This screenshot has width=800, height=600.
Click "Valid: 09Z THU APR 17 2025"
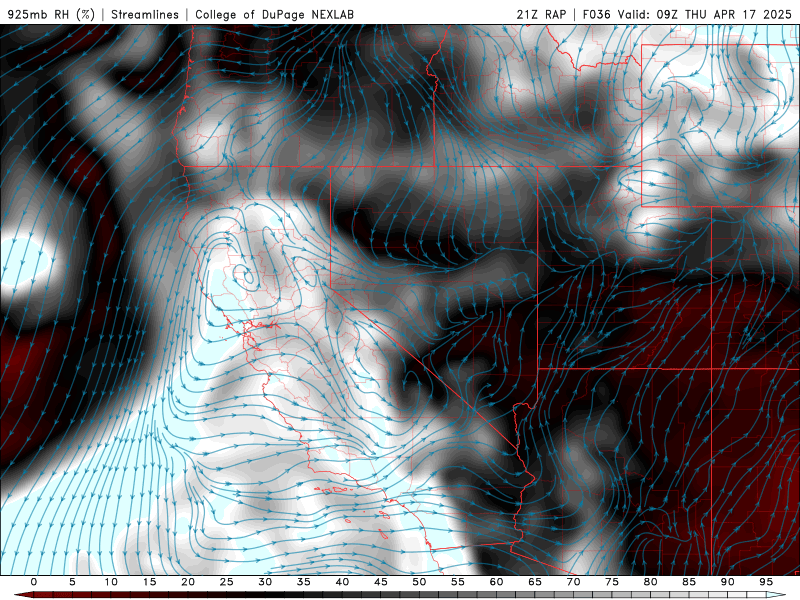[705, 14]
